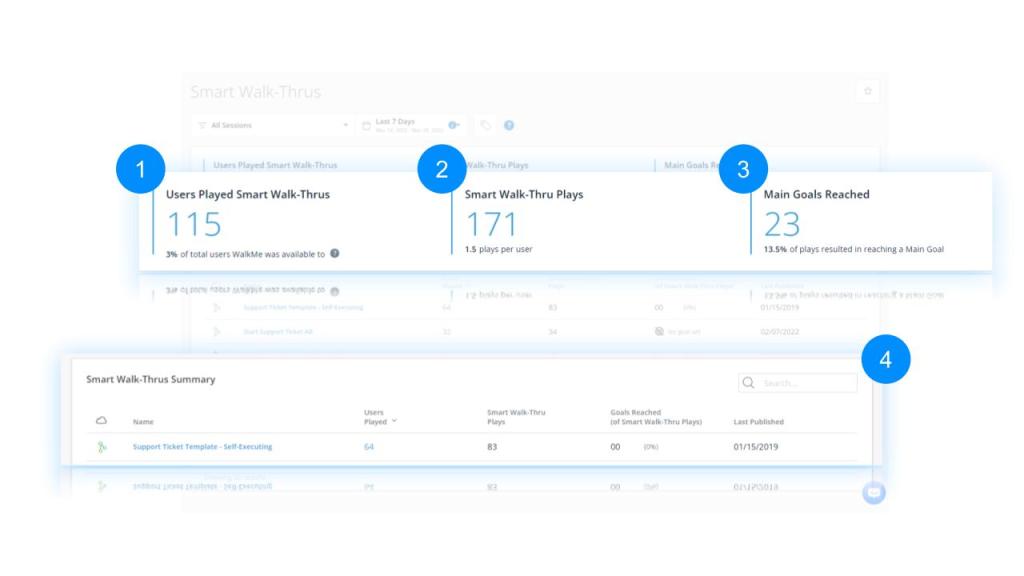Click the blue help icon in toolbar
1024x576 pixels.
click(509, 125)
